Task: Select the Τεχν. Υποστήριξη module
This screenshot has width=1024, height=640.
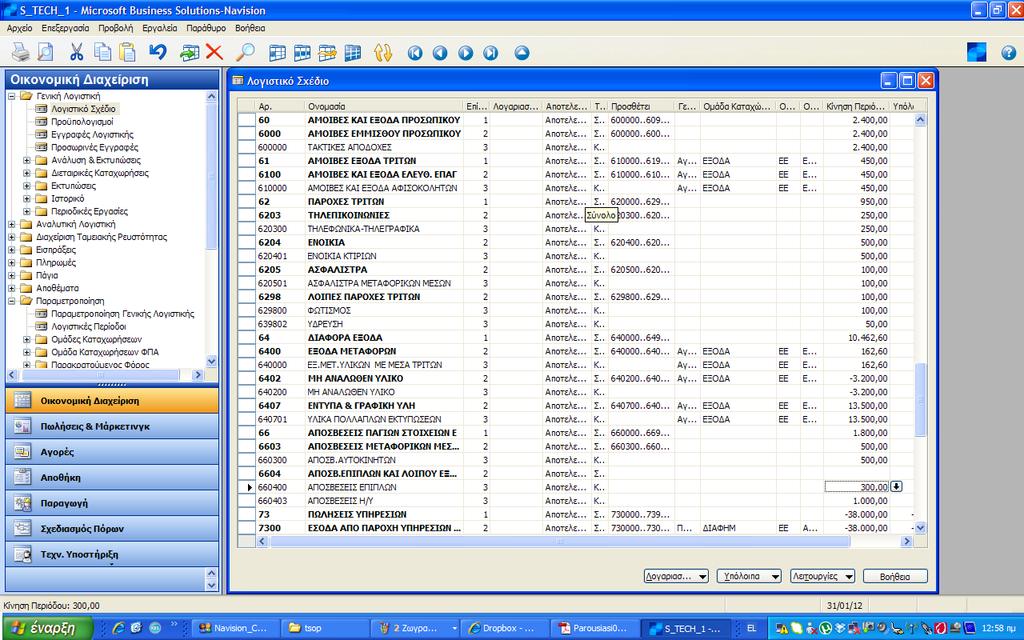Action: point(112,554)
